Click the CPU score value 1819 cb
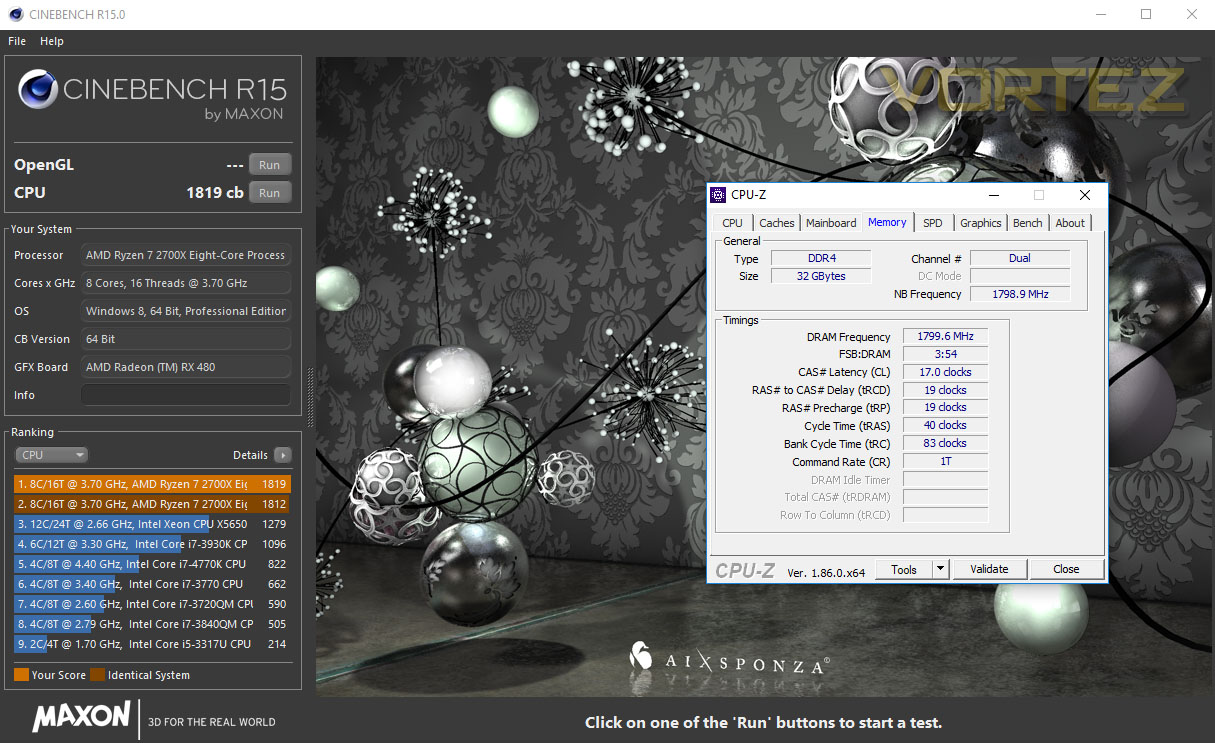The height and width of the screenshot is (743, 1215). (x=215, y=193)
